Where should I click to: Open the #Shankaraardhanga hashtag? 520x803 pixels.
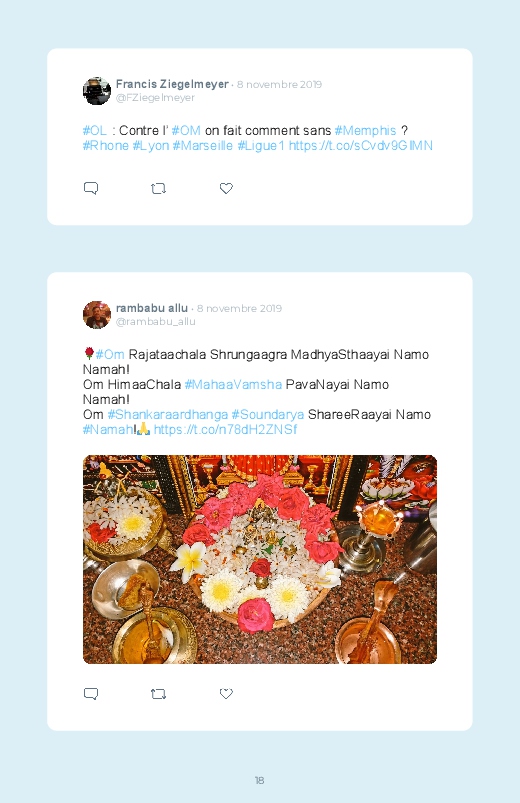(x=168, y=414)
